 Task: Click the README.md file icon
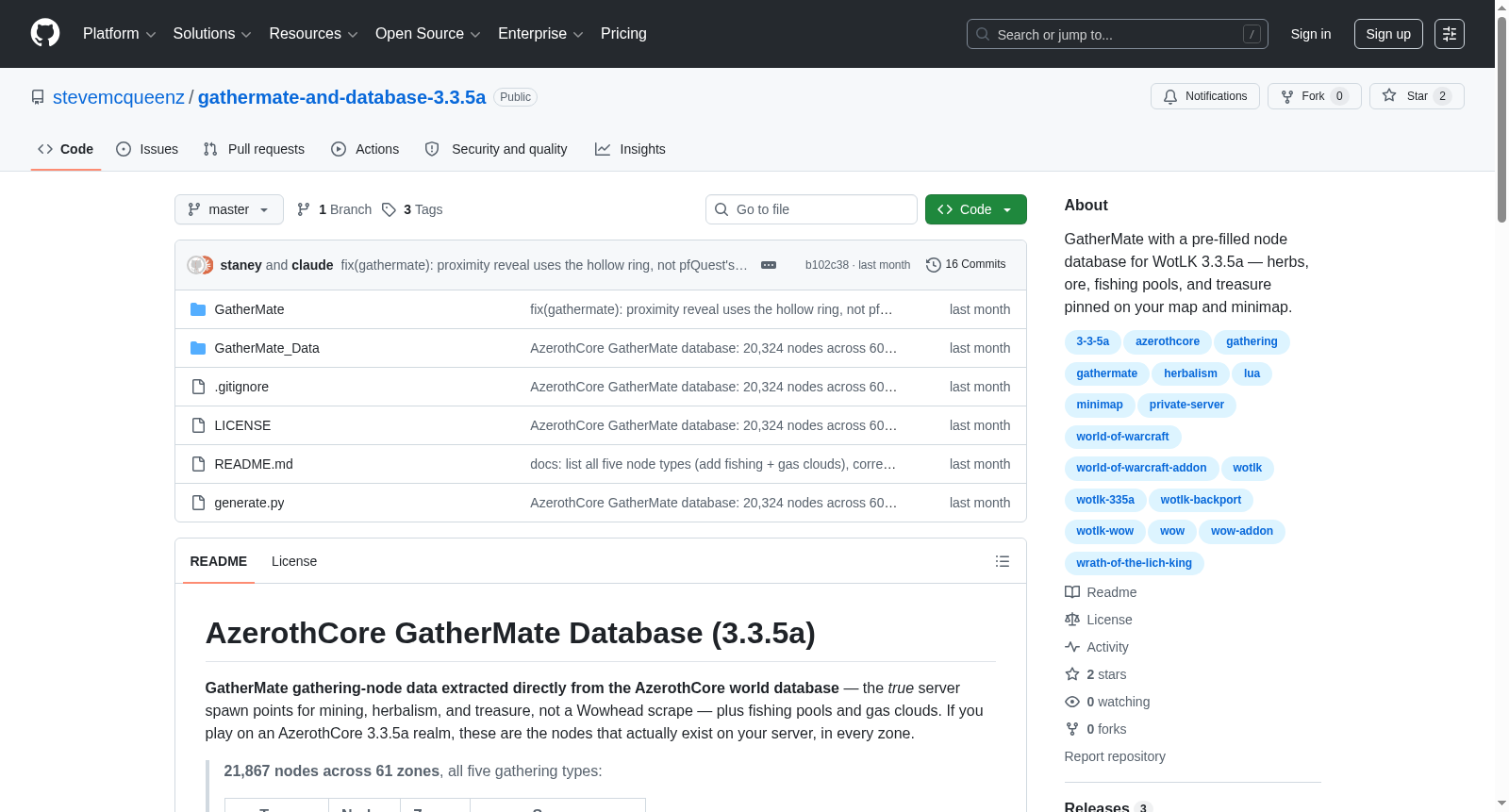[x=198, y=464]
